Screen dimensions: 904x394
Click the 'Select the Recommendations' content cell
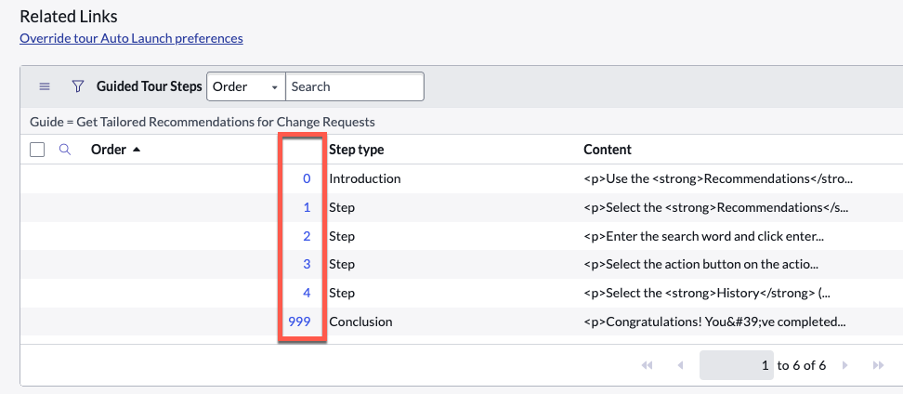tap(716, 208)
